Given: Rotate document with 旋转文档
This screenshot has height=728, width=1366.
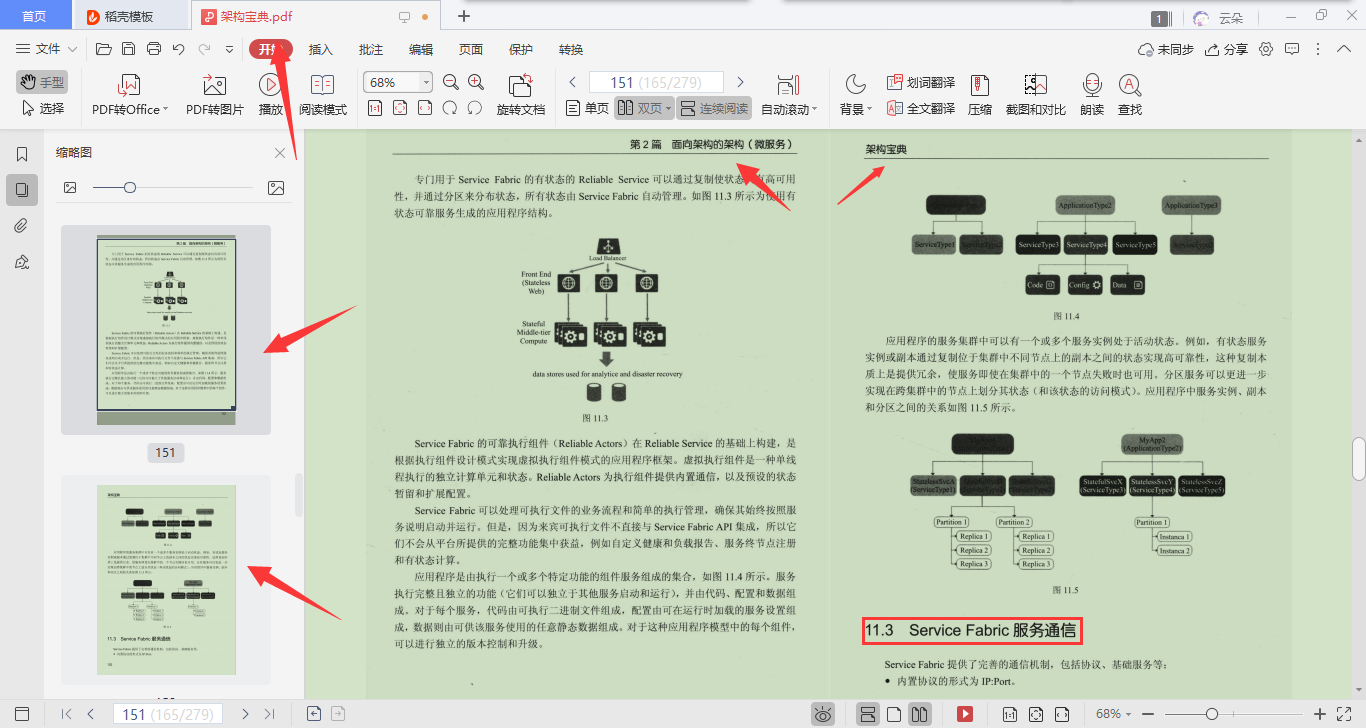Looking at the screenshot, I should [x=521, y=95].
